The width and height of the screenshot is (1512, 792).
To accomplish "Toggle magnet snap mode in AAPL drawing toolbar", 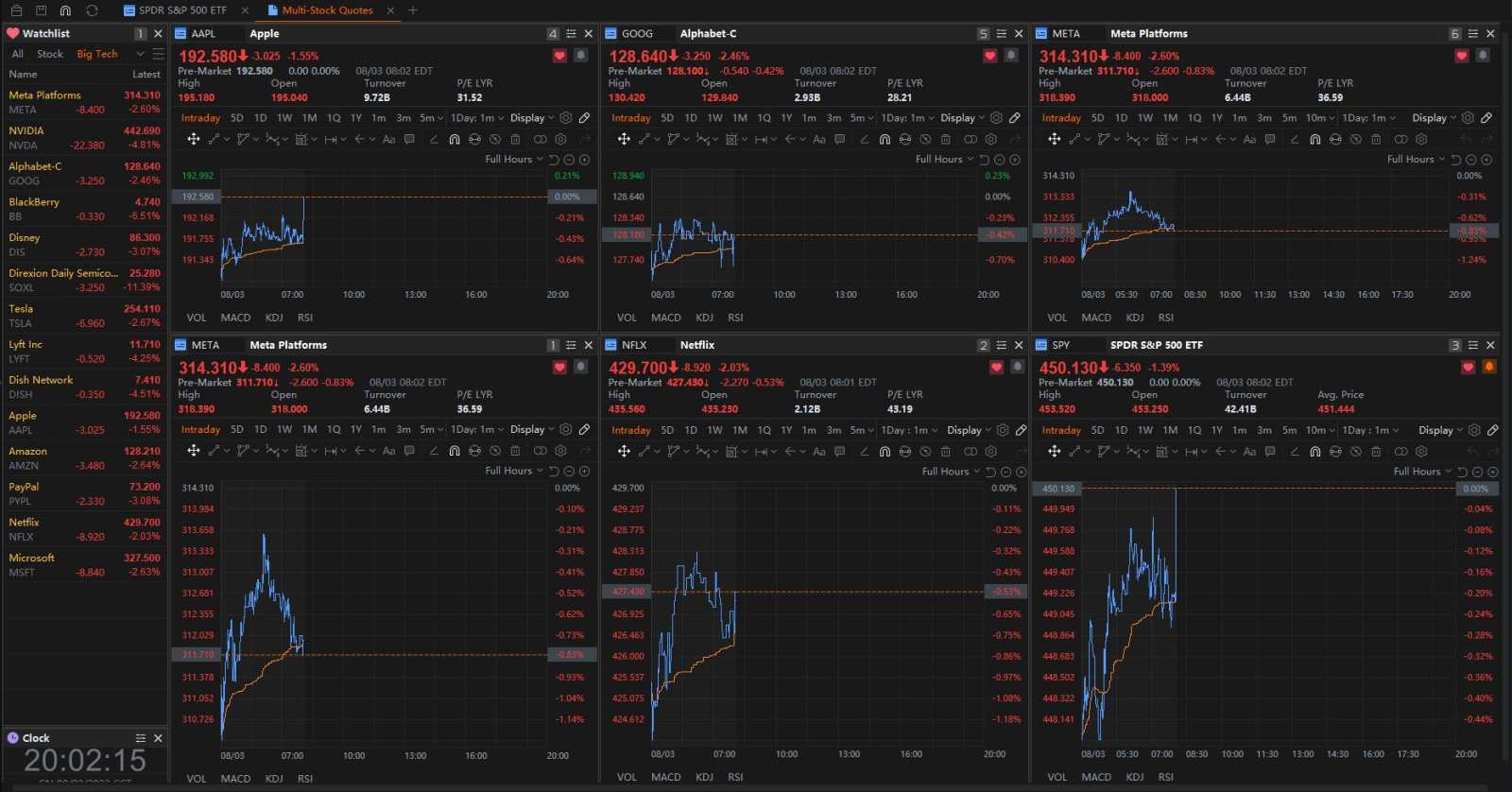I will pyautogui.click(x=455, y=139).
